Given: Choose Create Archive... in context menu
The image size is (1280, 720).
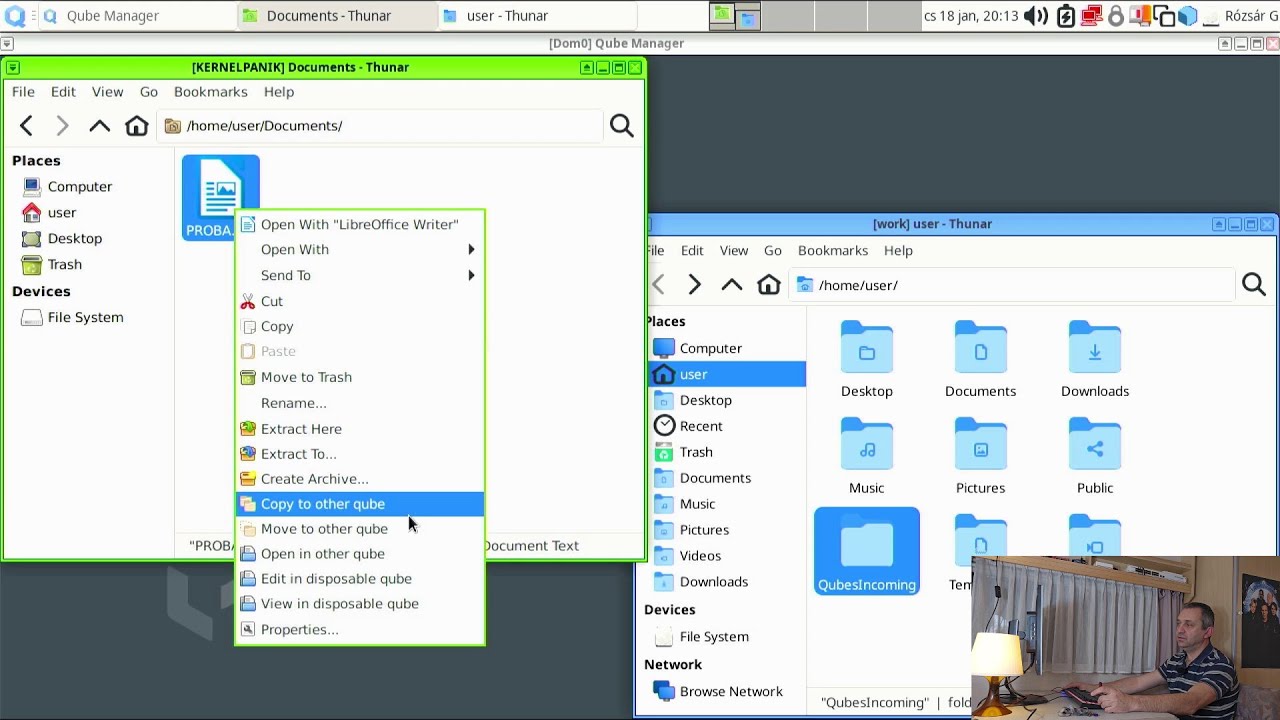Looking at the screenshot, I should pyautogui.click(x=360, y=479).
